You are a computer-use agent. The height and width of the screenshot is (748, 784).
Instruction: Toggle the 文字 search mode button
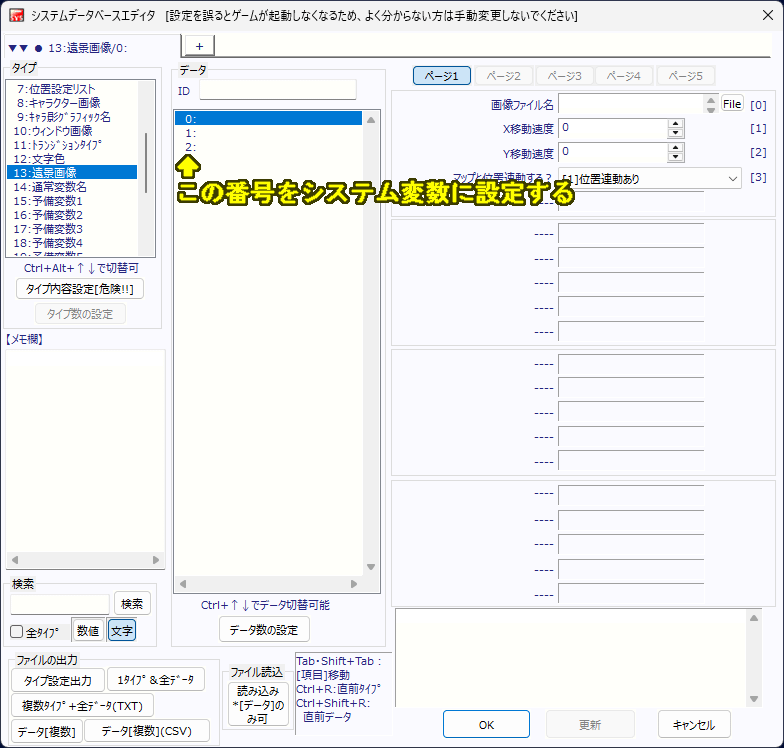click(121, 631)
